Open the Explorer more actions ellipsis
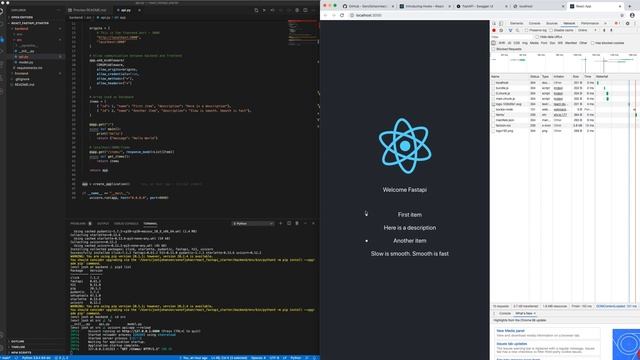640x360 pixels. tap(58, 10)
